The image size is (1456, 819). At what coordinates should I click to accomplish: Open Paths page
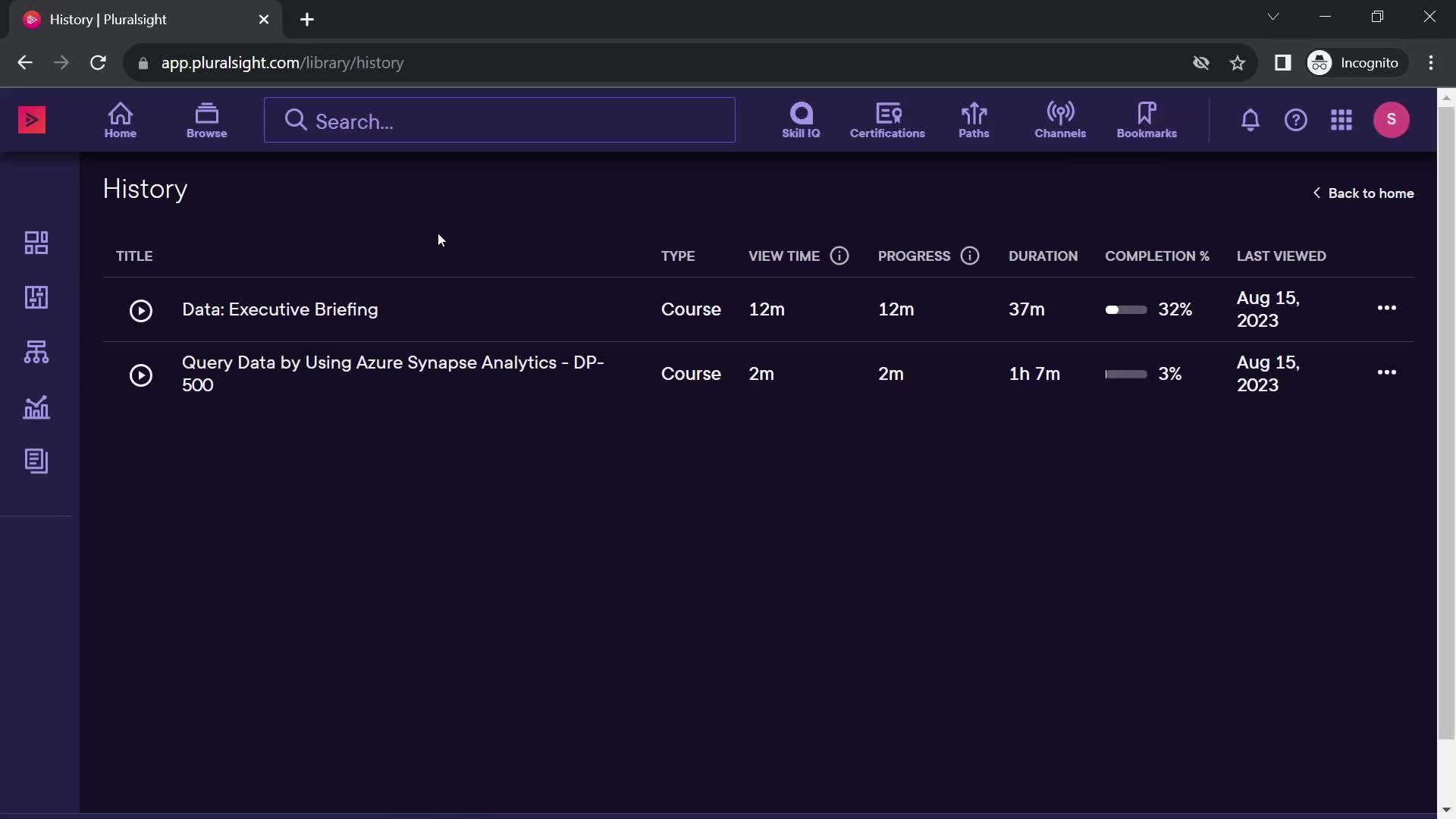[x=974, y=120]
